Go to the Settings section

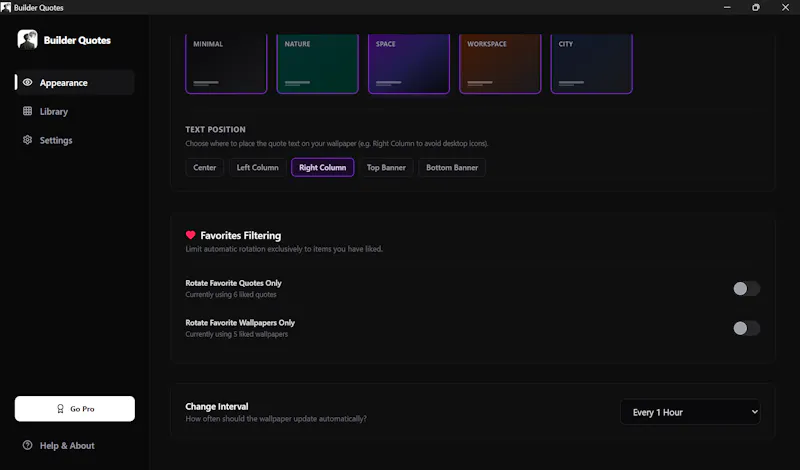(x=74, y=140)
